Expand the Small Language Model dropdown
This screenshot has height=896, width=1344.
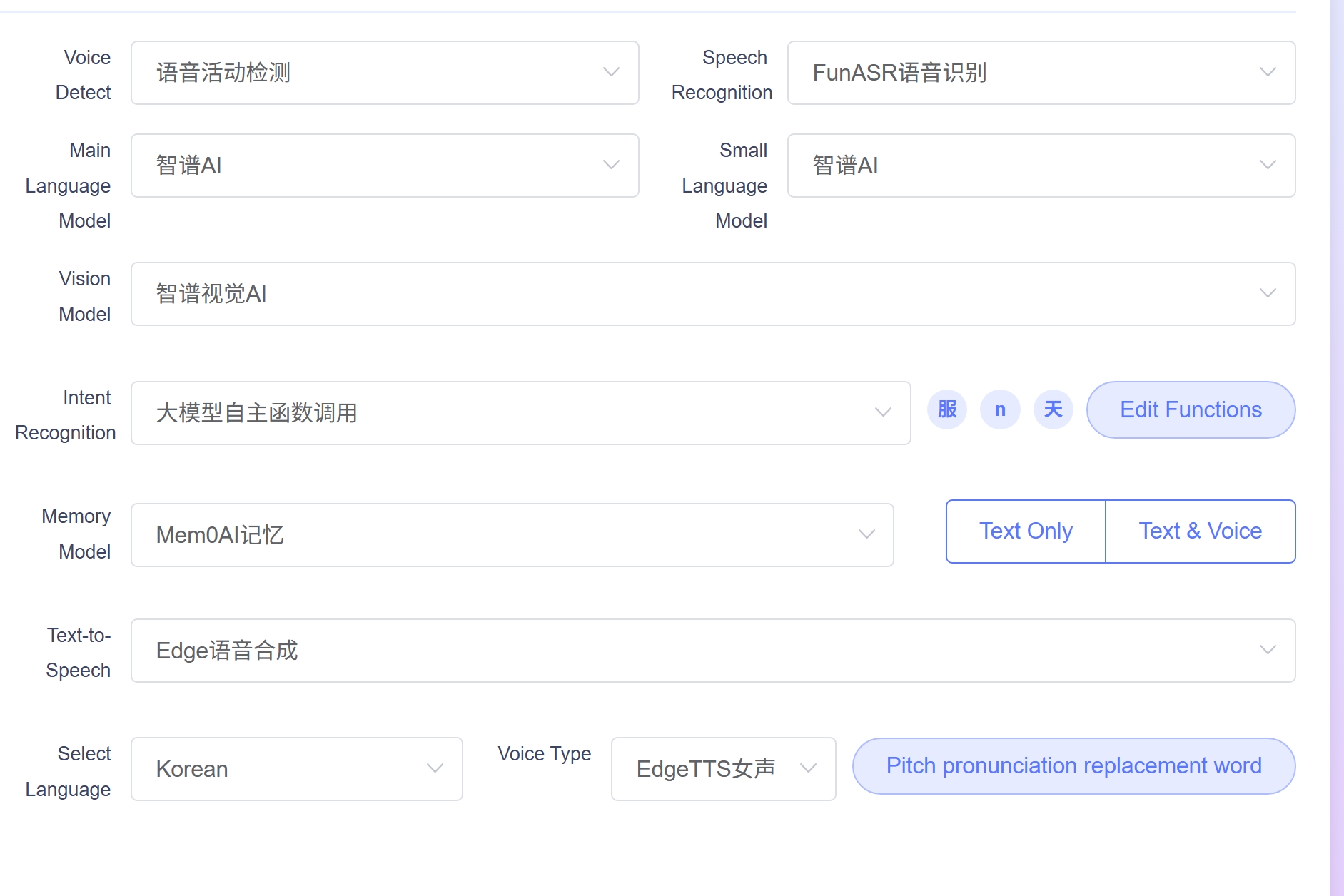coord(1041,166)
